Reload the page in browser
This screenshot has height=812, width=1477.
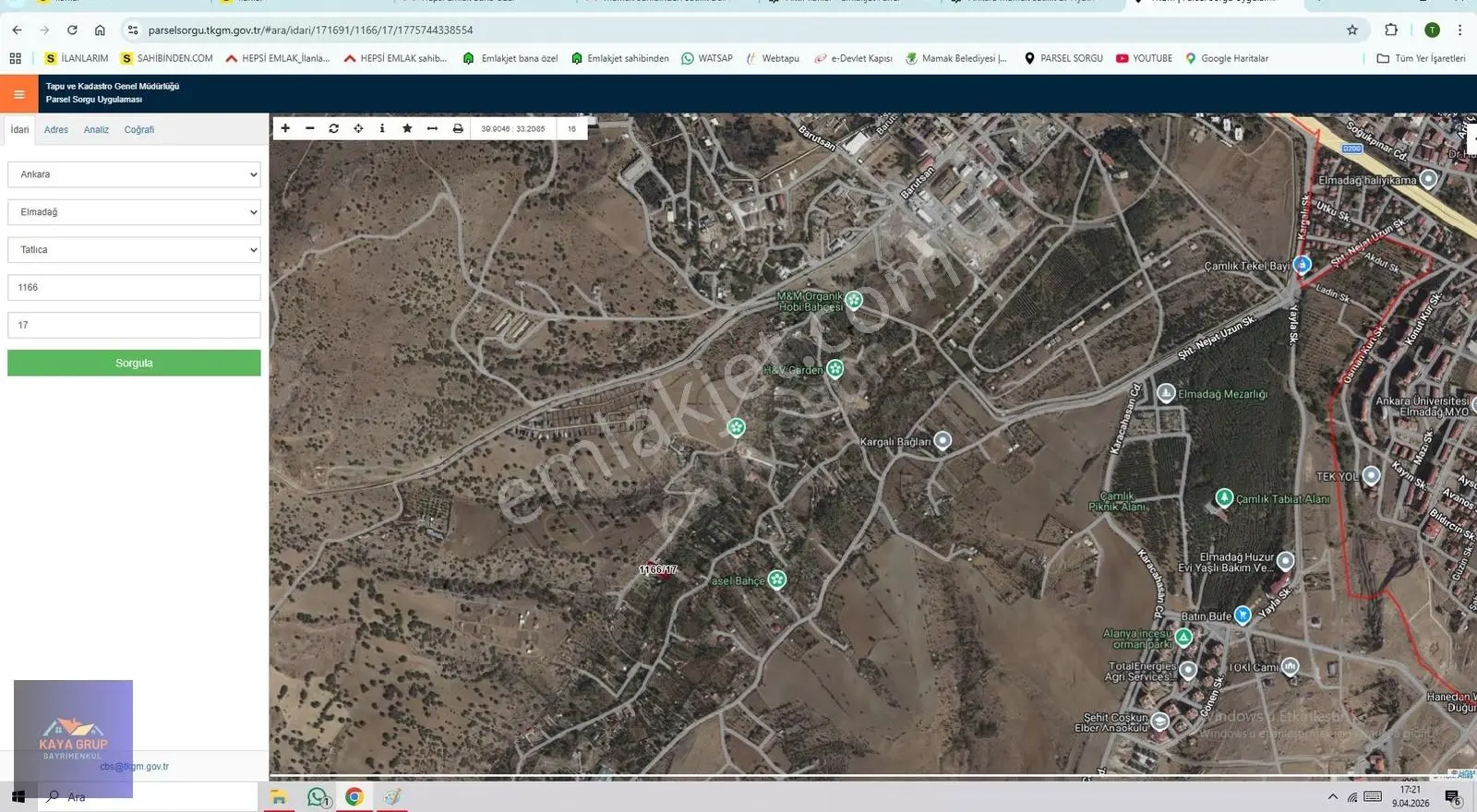[72, 30]
